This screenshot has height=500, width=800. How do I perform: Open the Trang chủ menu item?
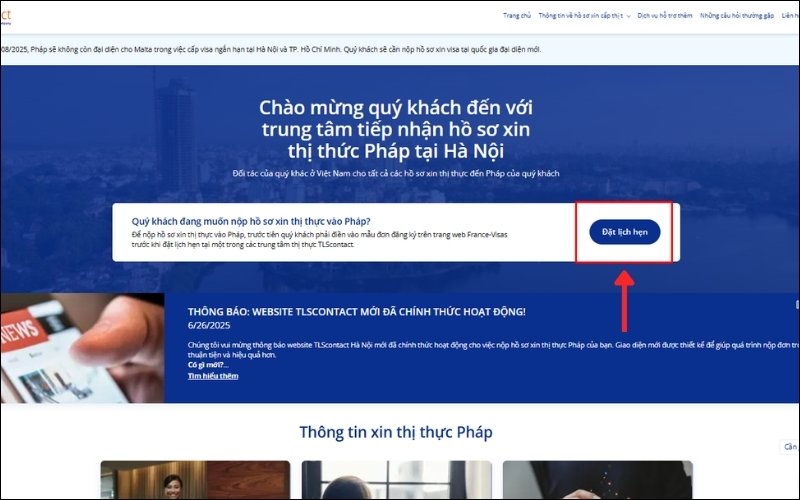coord(516,16)
